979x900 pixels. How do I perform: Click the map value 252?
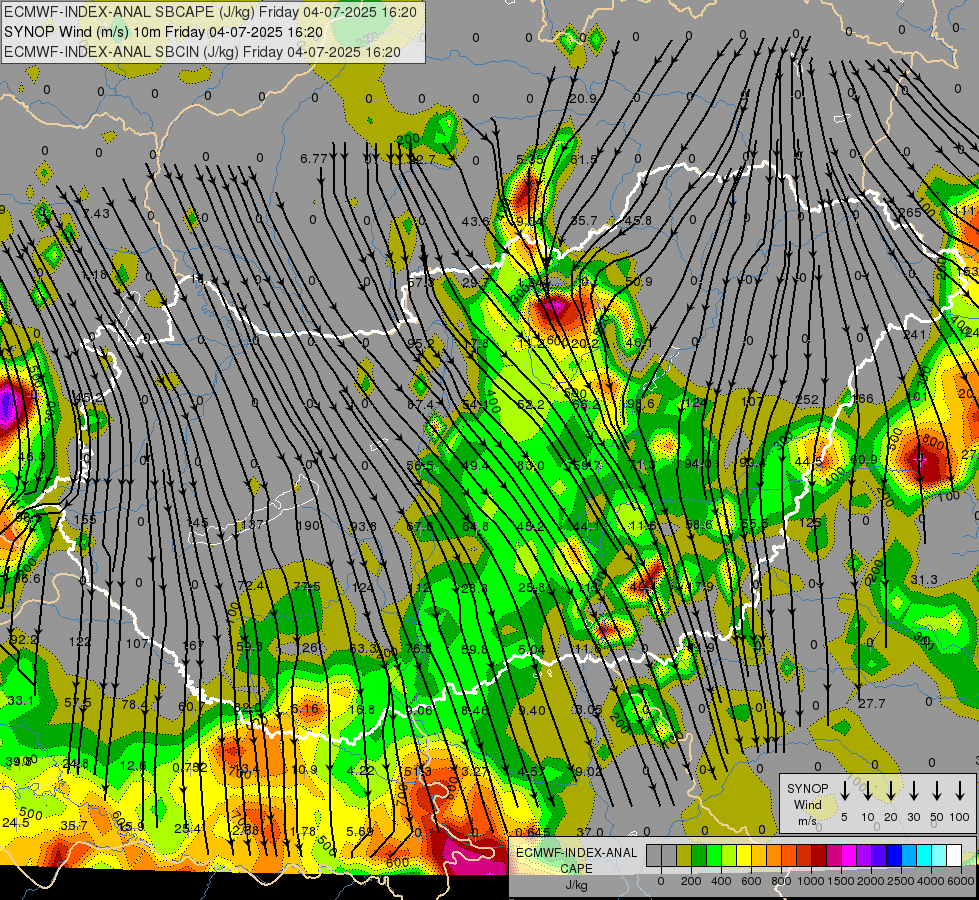click(807, 400)
